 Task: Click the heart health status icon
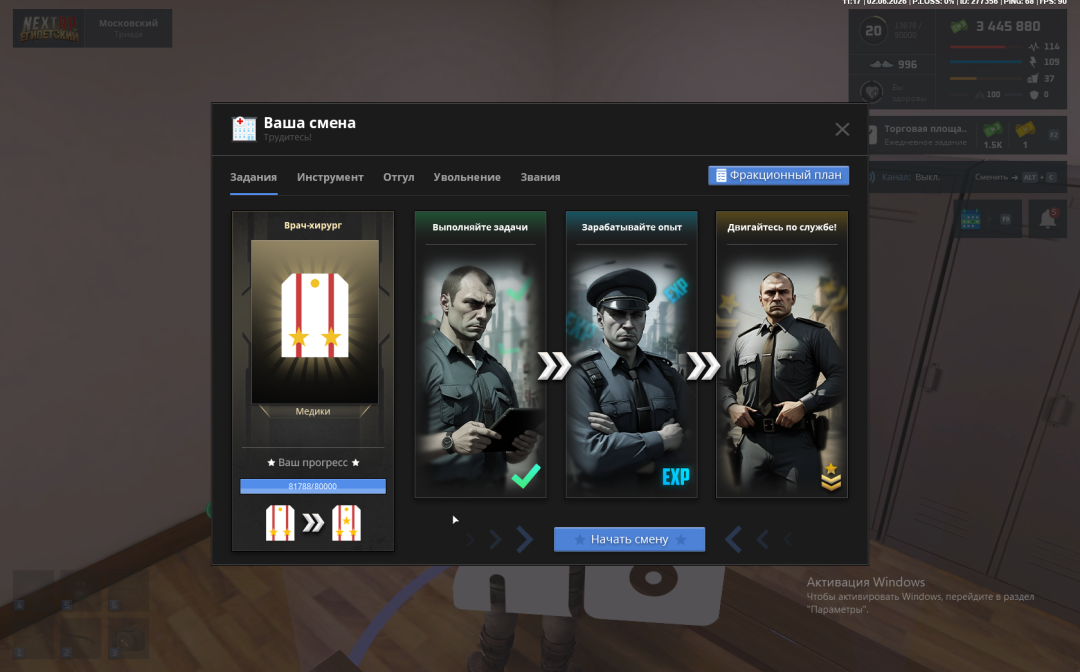click(x=872, y=92)
